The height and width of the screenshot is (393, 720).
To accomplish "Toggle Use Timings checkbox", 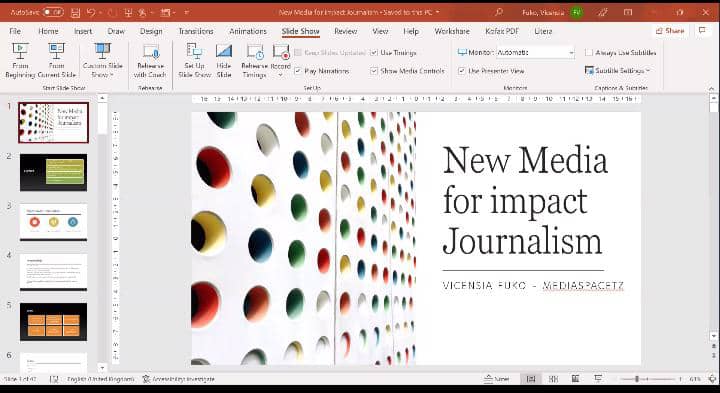I will 374,53.
